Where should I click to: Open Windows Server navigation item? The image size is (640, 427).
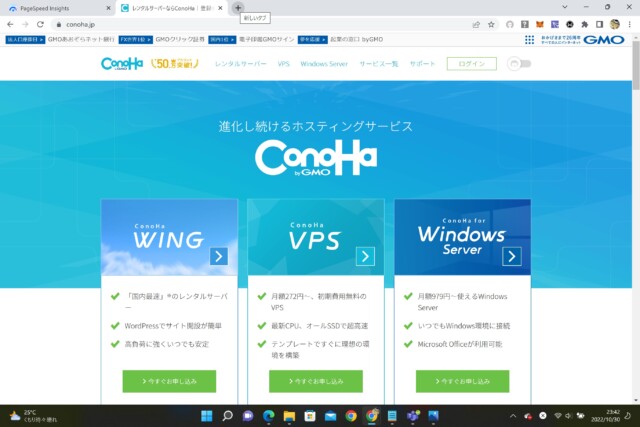click(x=324, y=64)
